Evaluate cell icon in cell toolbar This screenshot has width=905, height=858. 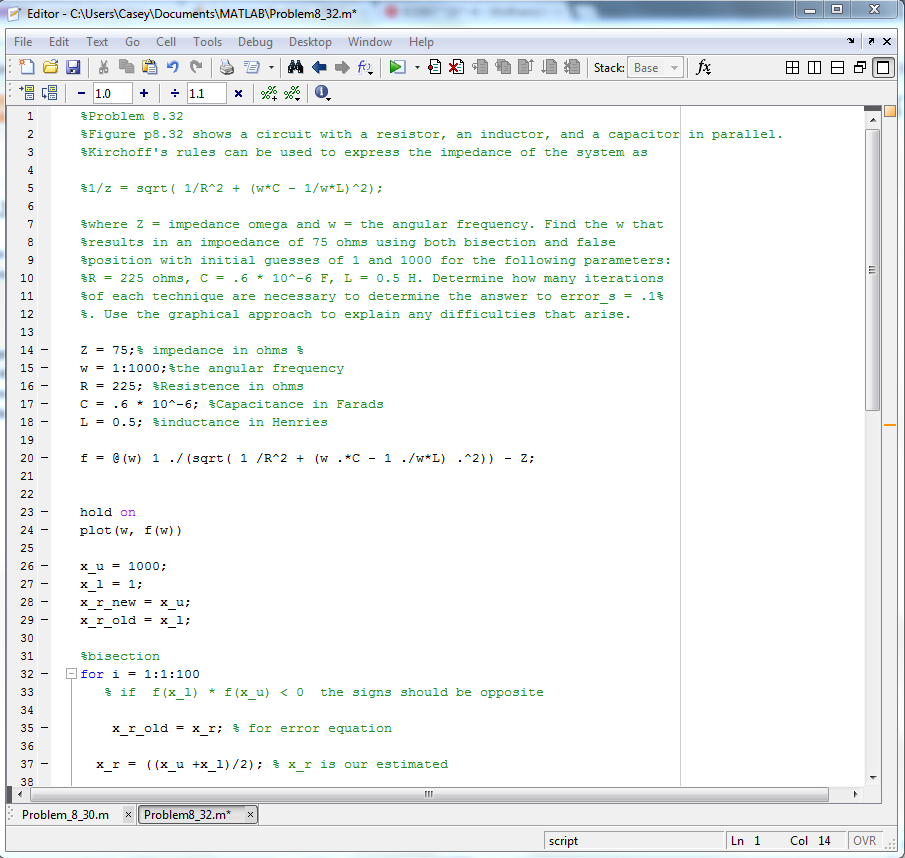pyautogui.click(x=27, y=93)
